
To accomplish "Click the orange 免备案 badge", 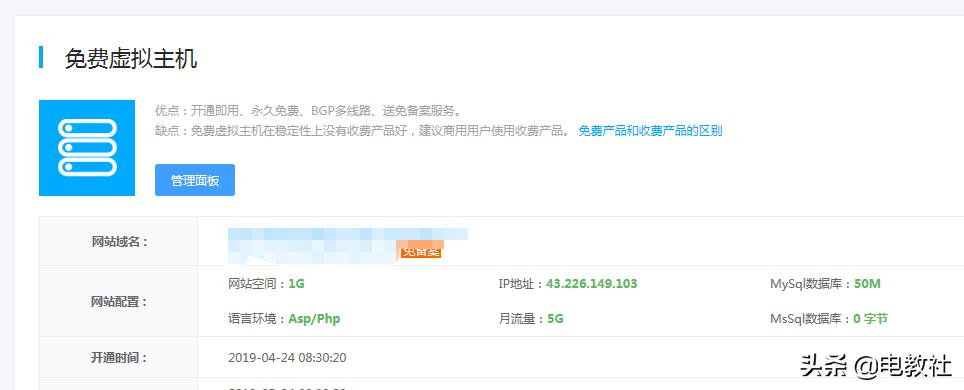I will click(421, 252).
